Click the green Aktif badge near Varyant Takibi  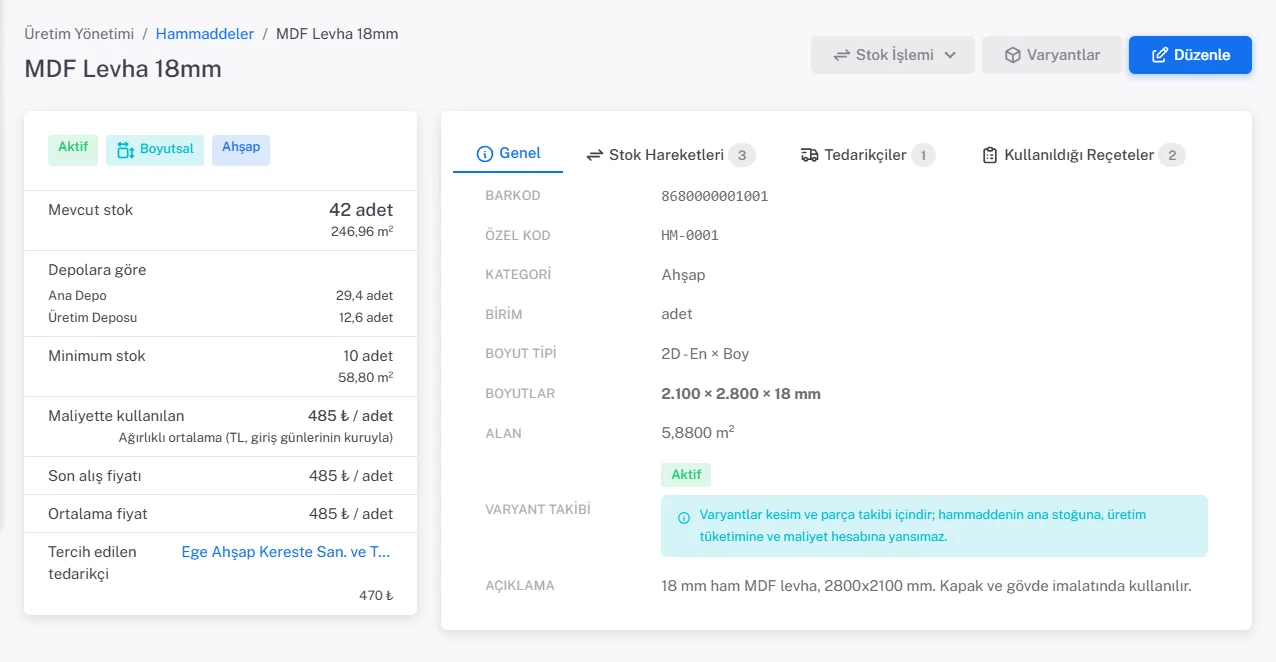click(686, 475)
